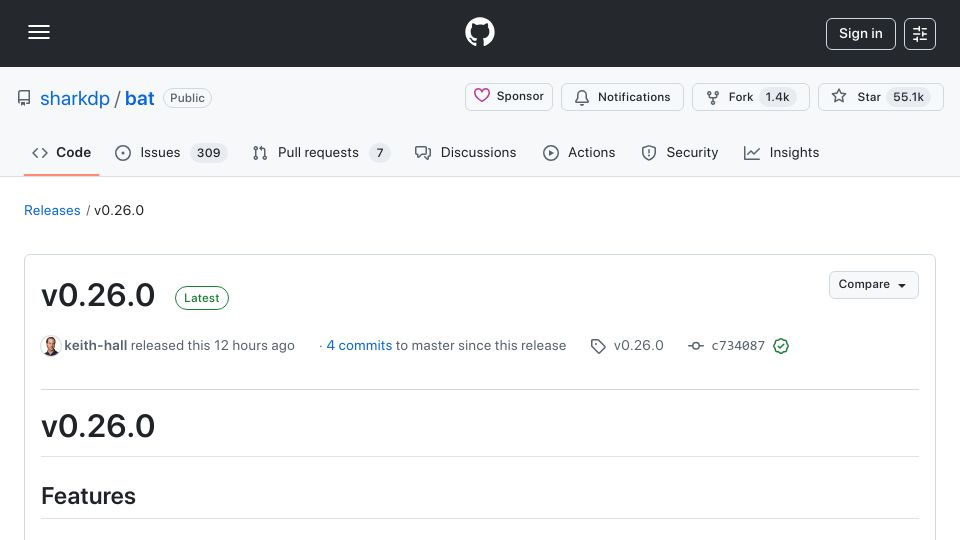Click the tag icon beside v0.26.0

(598, 347)
